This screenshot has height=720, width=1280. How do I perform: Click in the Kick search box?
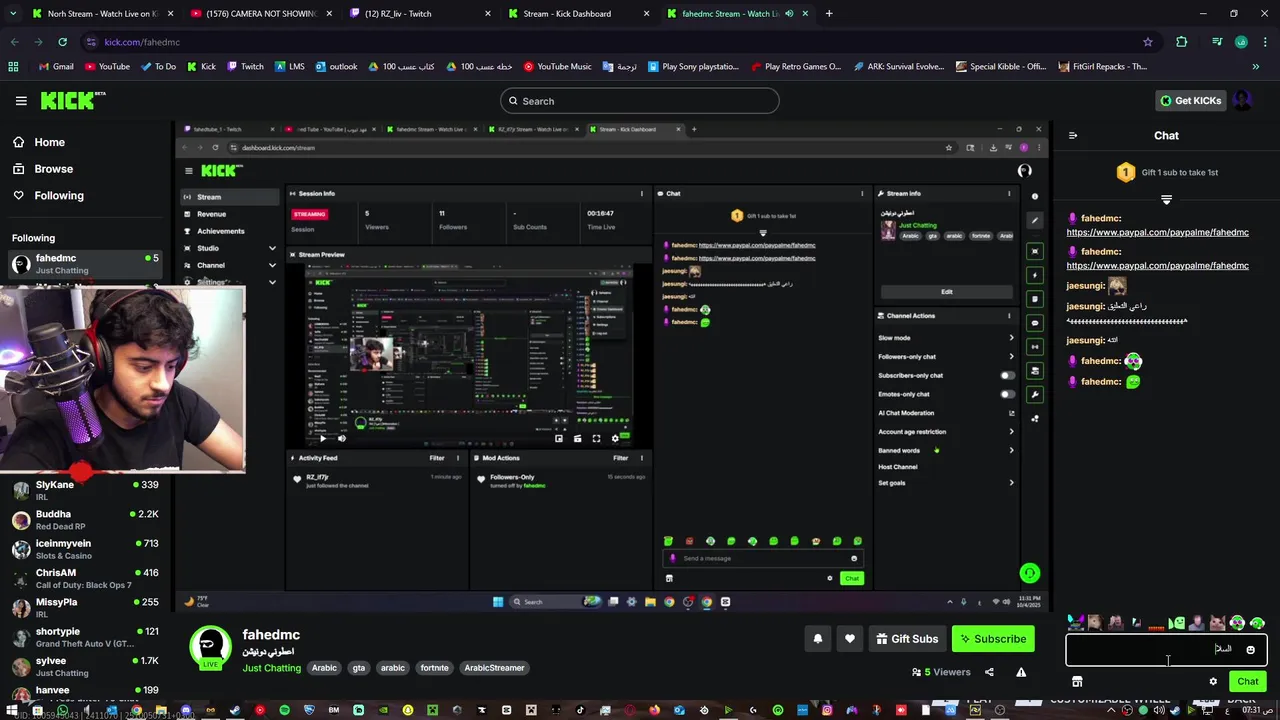click(x=640, y=101)
